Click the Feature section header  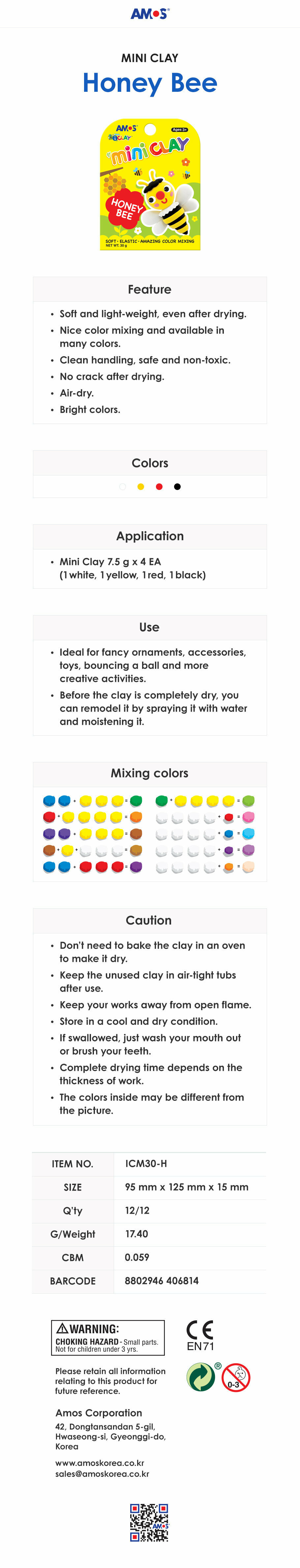point(149,290)
